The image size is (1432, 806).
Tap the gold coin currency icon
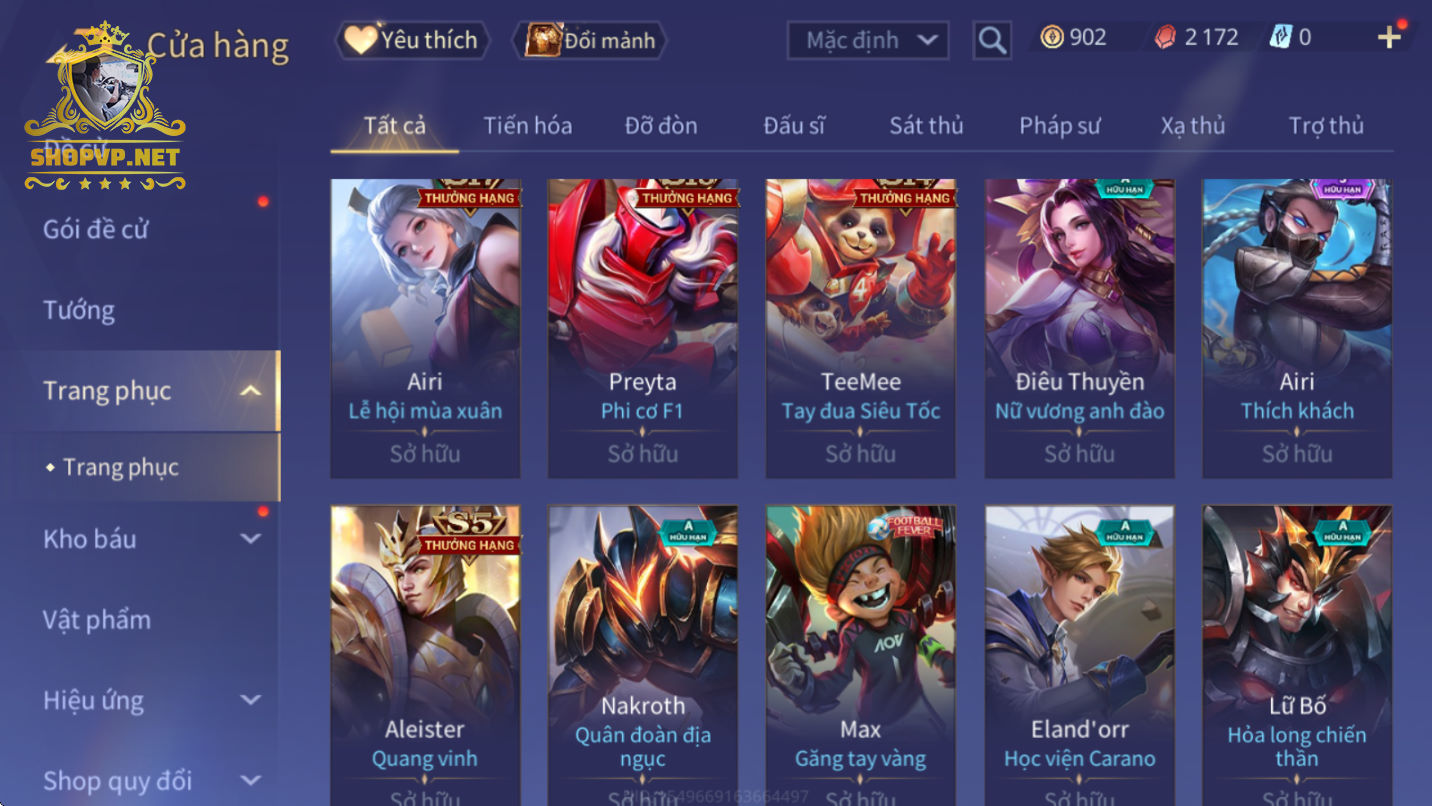coord(1052,37)
